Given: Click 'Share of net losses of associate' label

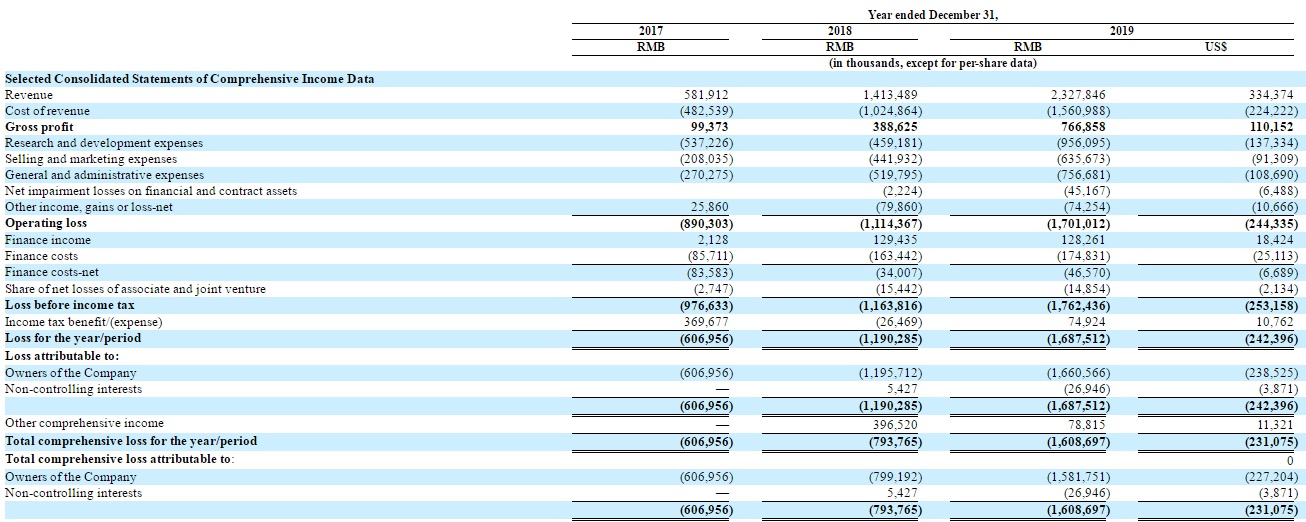Looking at the screenshot, I should pyautogui.click(x=135, y=289).
